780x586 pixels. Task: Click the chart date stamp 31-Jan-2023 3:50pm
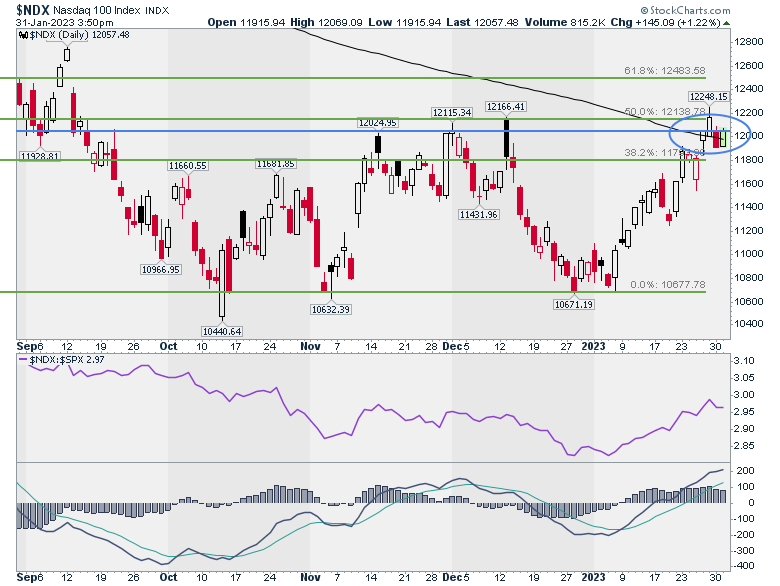(x=65, y=22)
